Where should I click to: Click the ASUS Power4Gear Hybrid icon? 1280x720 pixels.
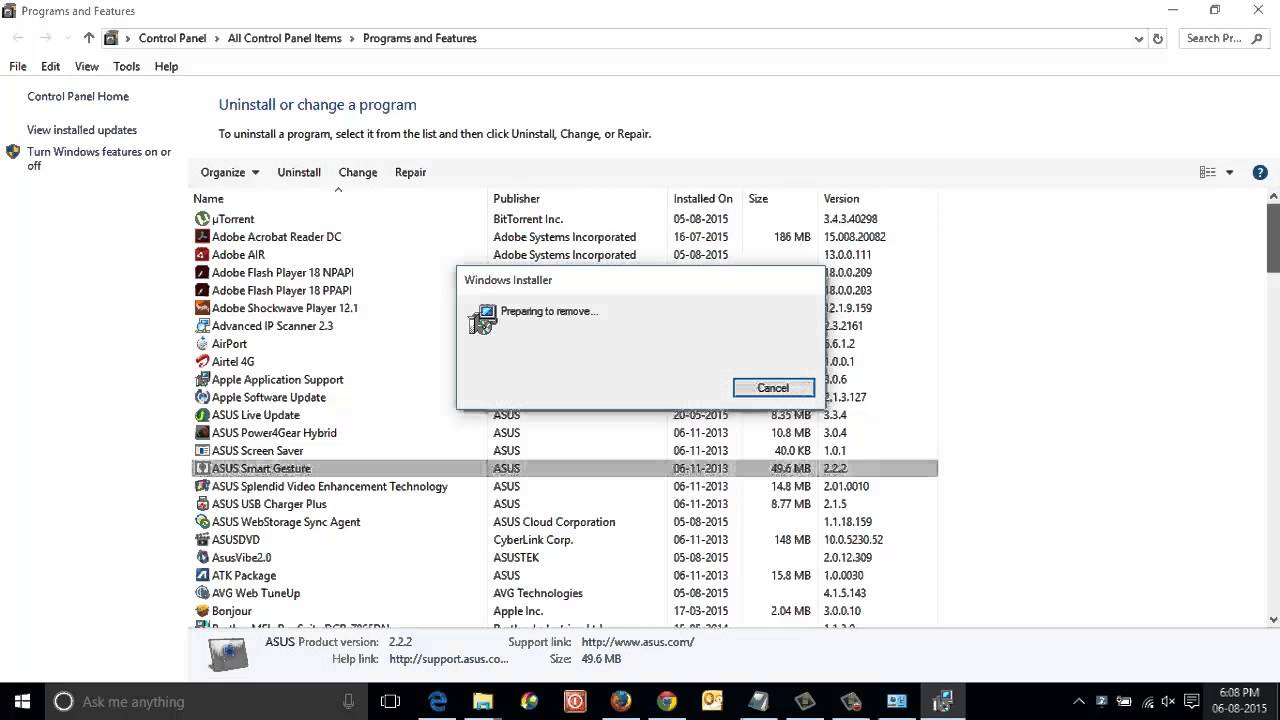coord(202,433)
